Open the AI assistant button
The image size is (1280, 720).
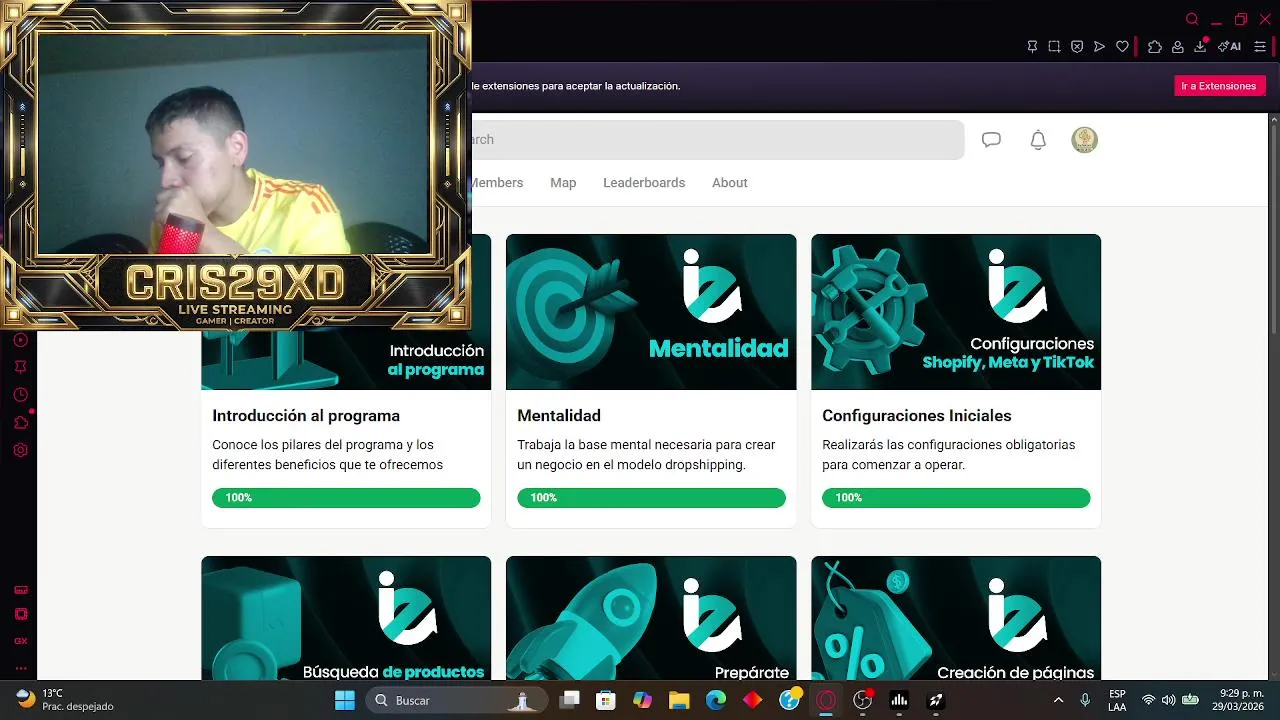[1230, 46]
